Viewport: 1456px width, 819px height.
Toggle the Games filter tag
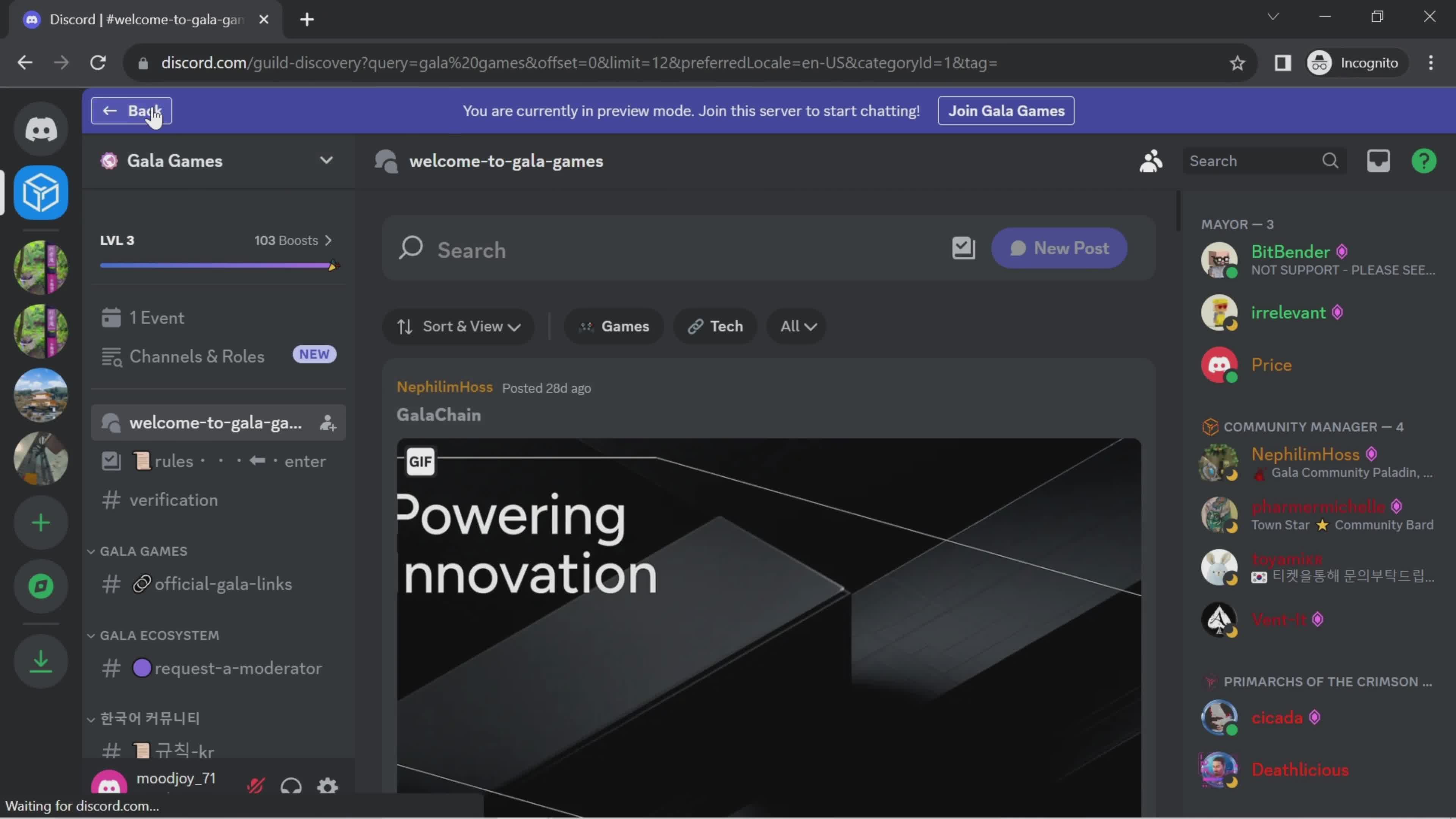click(614, 326)
